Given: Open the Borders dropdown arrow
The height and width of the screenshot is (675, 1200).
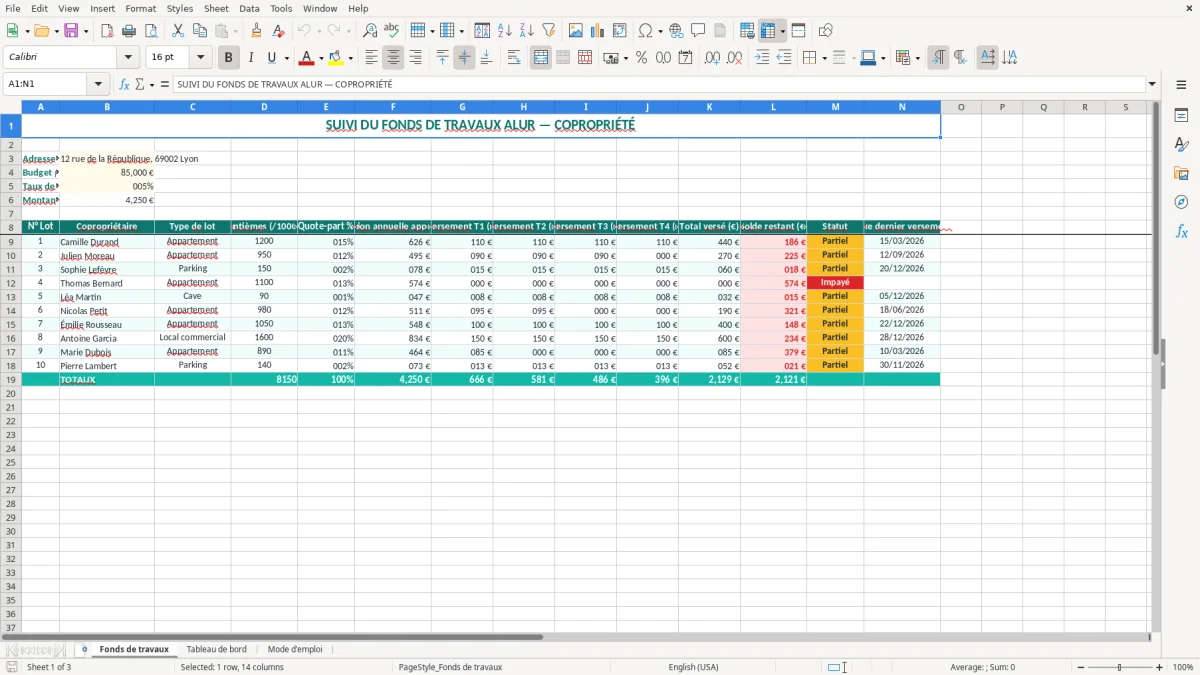Looking at the screenshot, I should pyautogui.click(x=824, y=59).
